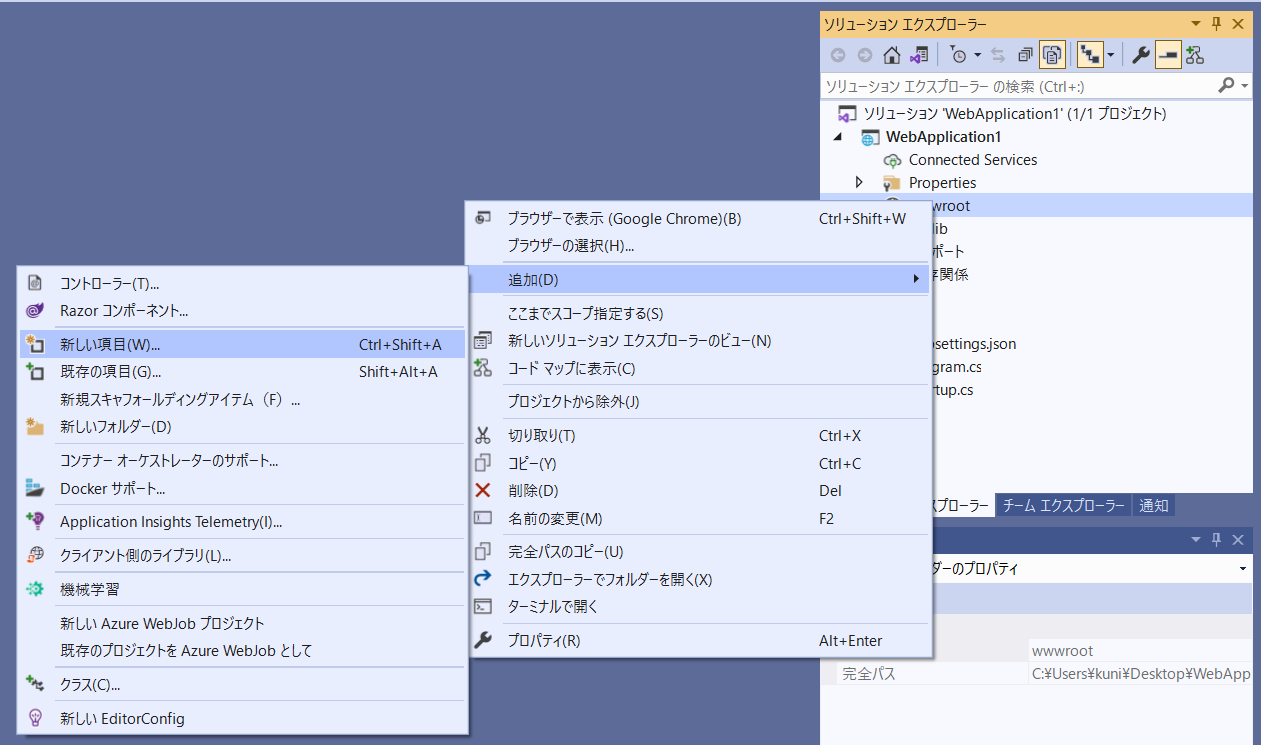Click the Back arrow in Solution Explorer toolbar
The width and height of the screenshot is (1261, 745).
tap(838, 56)
